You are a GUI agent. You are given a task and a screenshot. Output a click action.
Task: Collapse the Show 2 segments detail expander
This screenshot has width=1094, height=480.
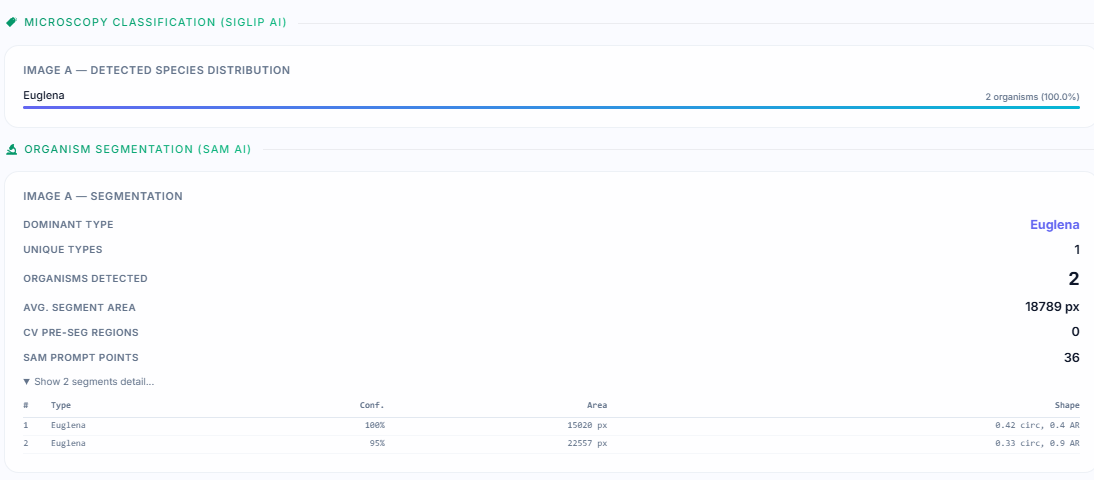tap(88, 382)
